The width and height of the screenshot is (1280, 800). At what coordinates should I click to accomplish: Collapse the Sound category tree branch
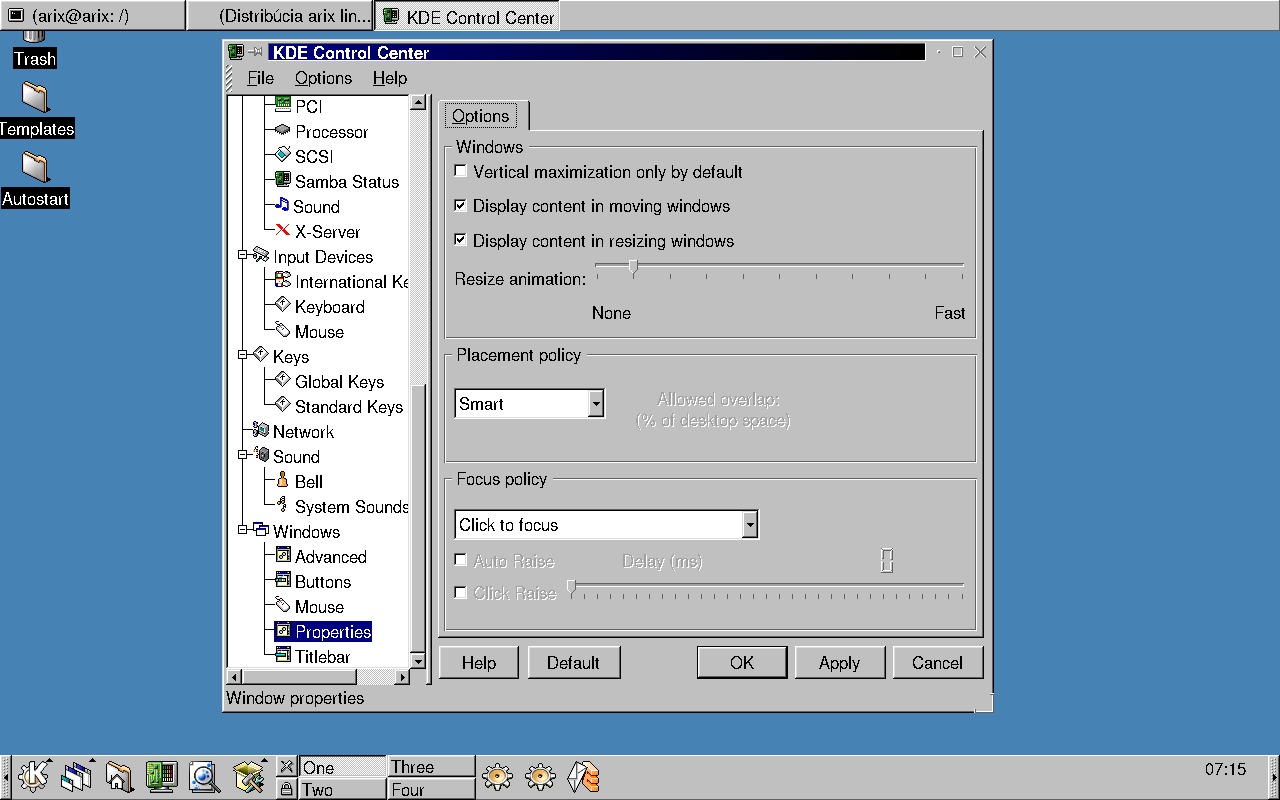(242, 456)
